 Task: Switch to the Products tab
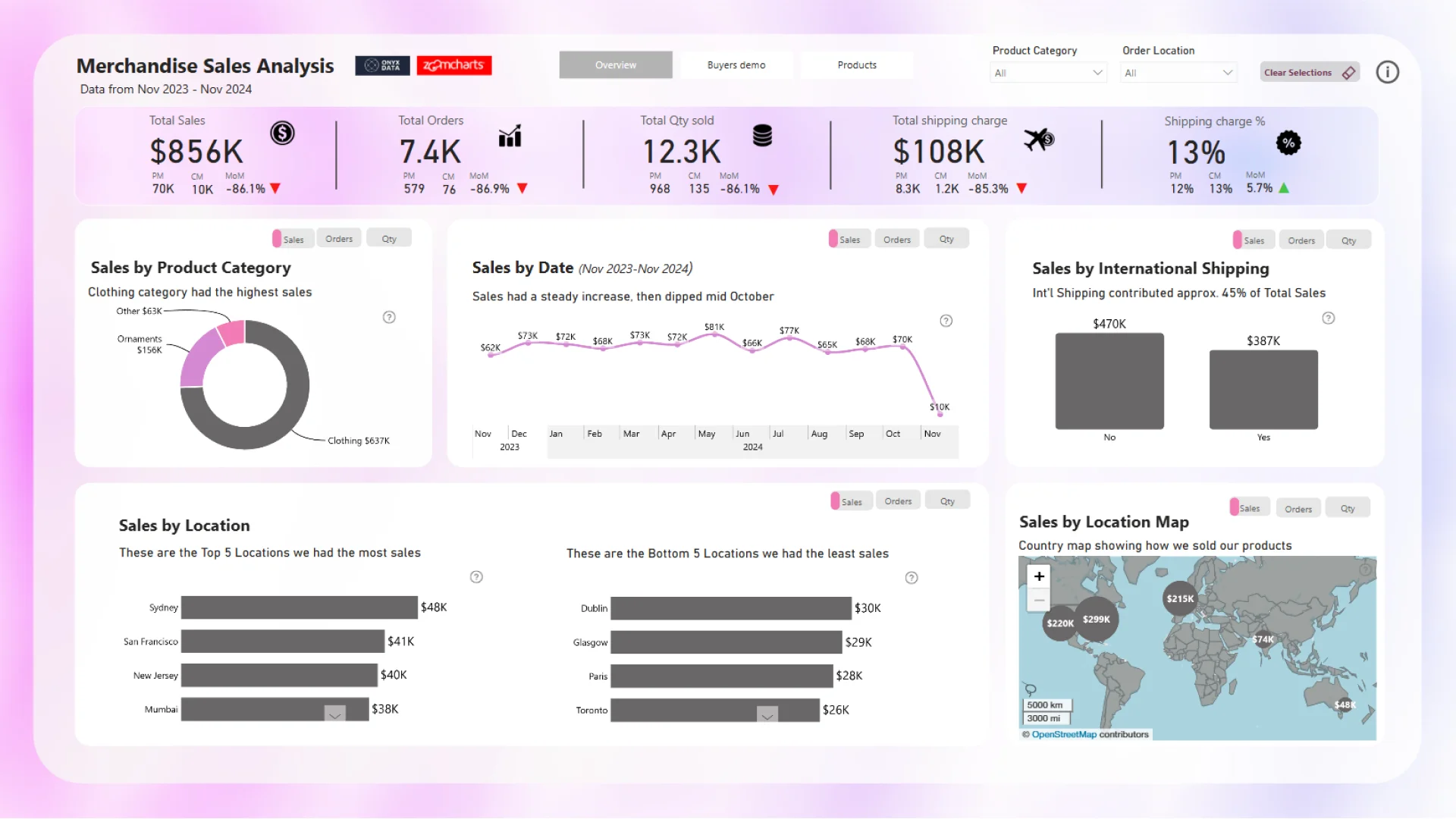pos(857,65)
